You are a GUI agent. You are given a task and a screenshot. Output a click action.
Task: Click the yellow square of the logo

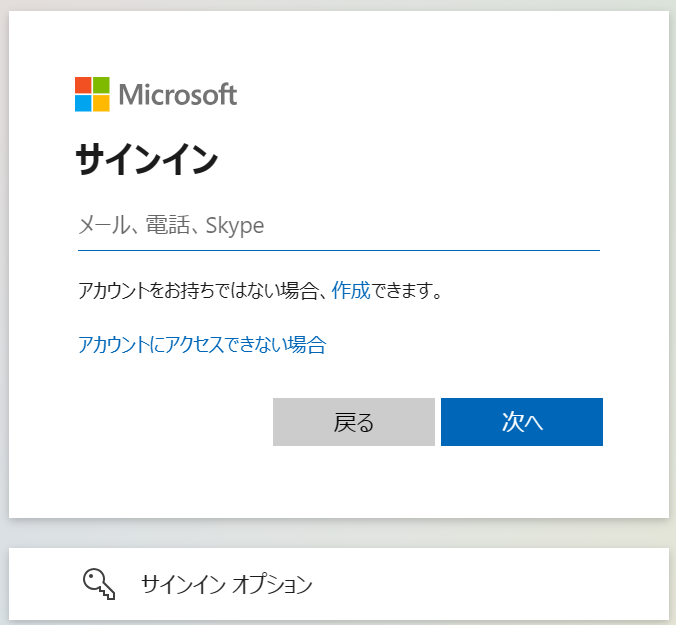[x=101, y=103]
